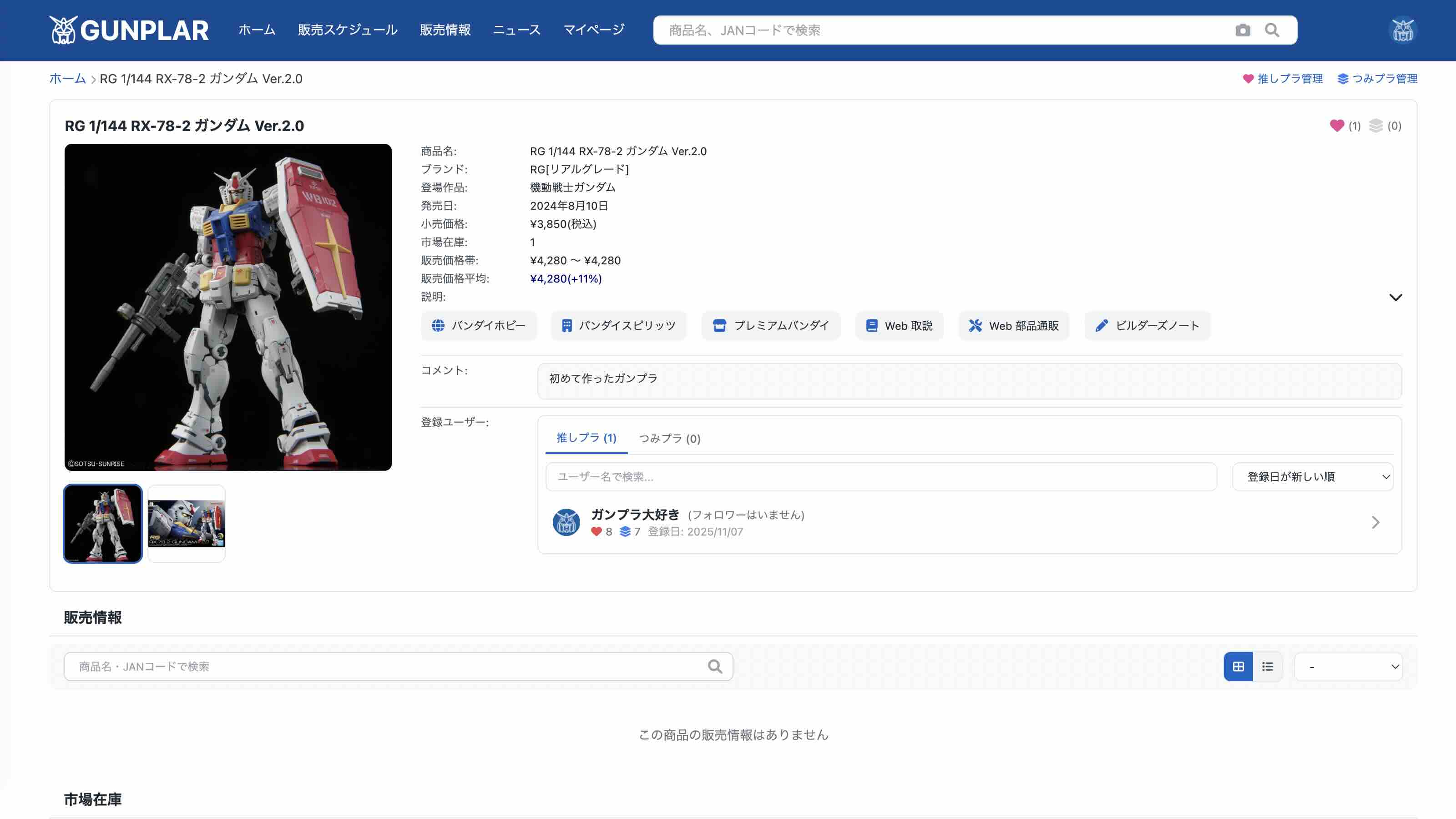Click release date 2024年8月10日
The height and width of the screenshot is (819, 1456).
point(569,206)
